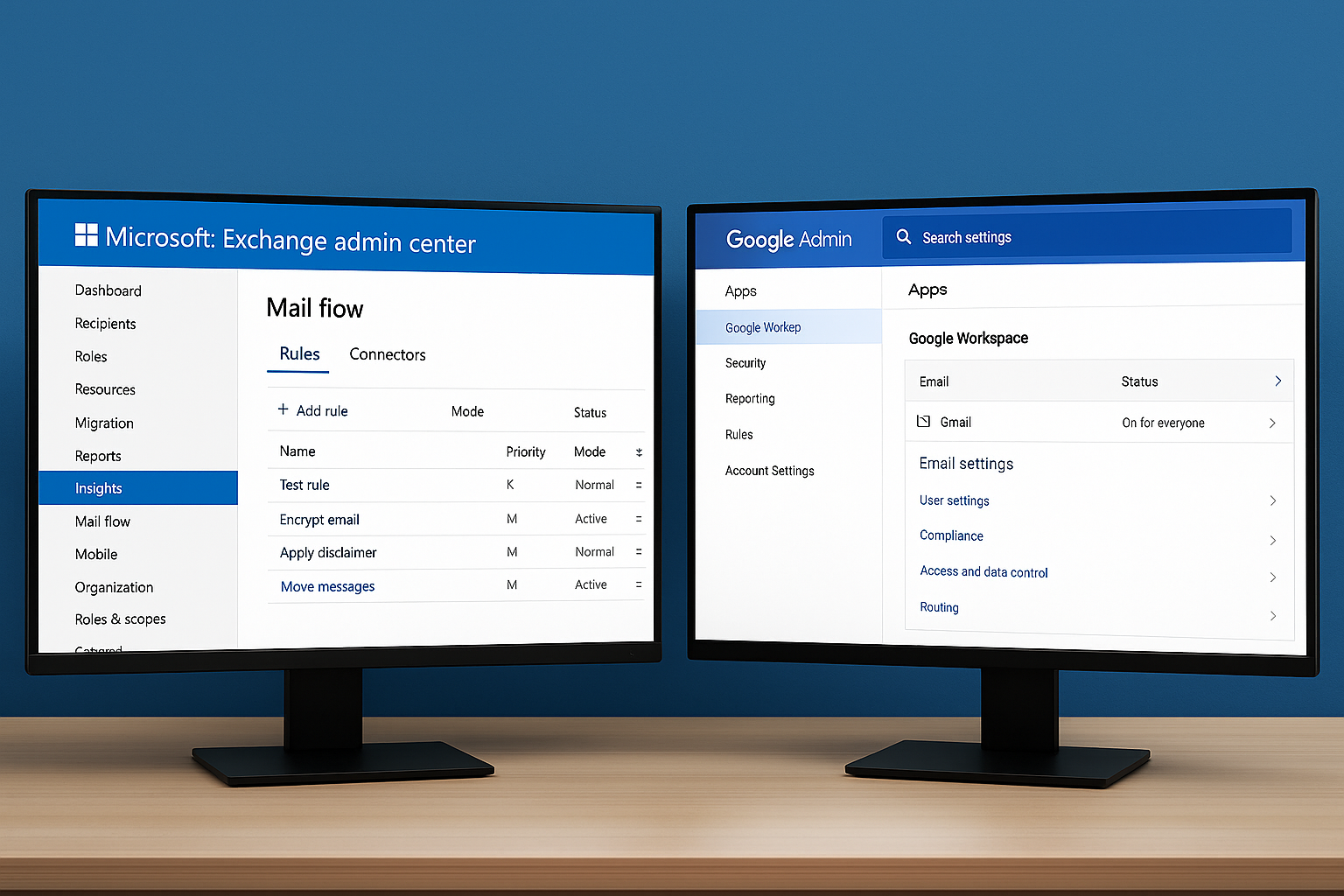
Task: Click the Search settings field
Action: 1087,235
